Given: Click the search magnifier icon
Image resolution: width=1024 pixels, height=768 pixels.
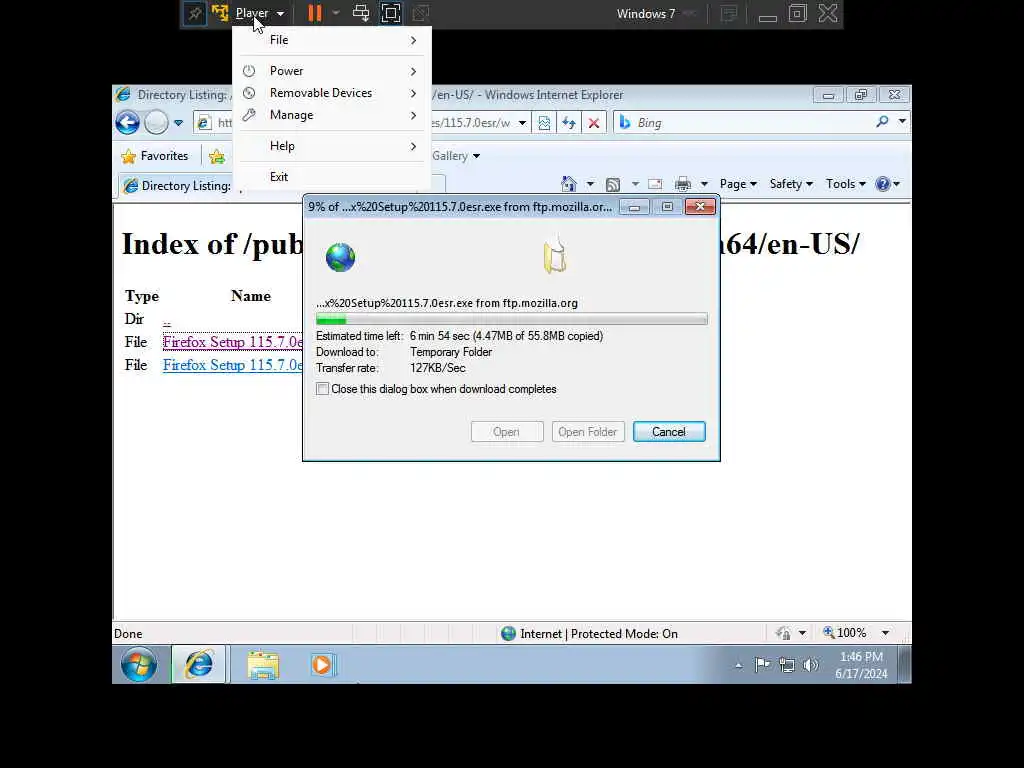Looking at the screenshot, I should [882, 121].
